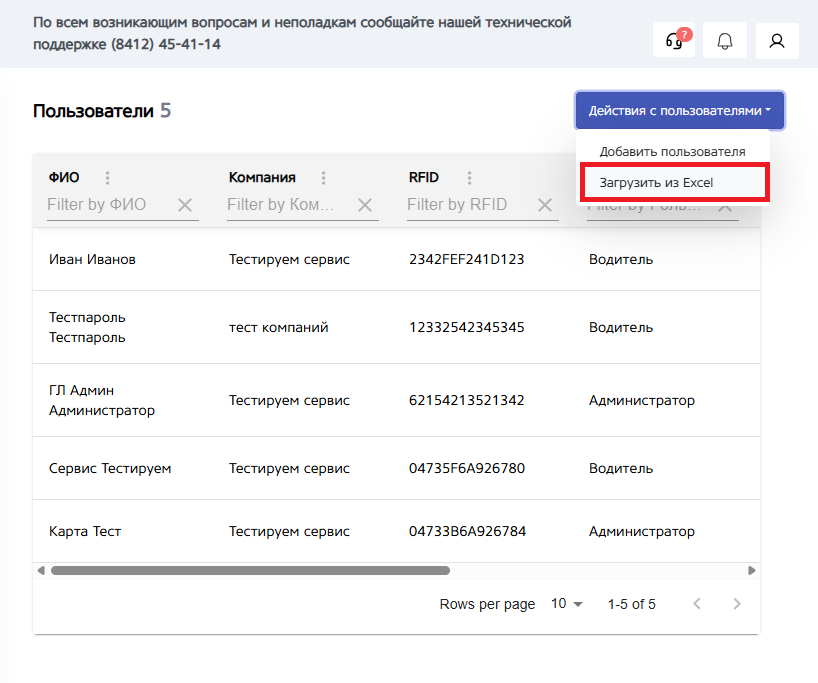This screenshot has width=818, height=683.
Task: Focus the Filter by ФИО field
Action: click(x=111, y=205)
